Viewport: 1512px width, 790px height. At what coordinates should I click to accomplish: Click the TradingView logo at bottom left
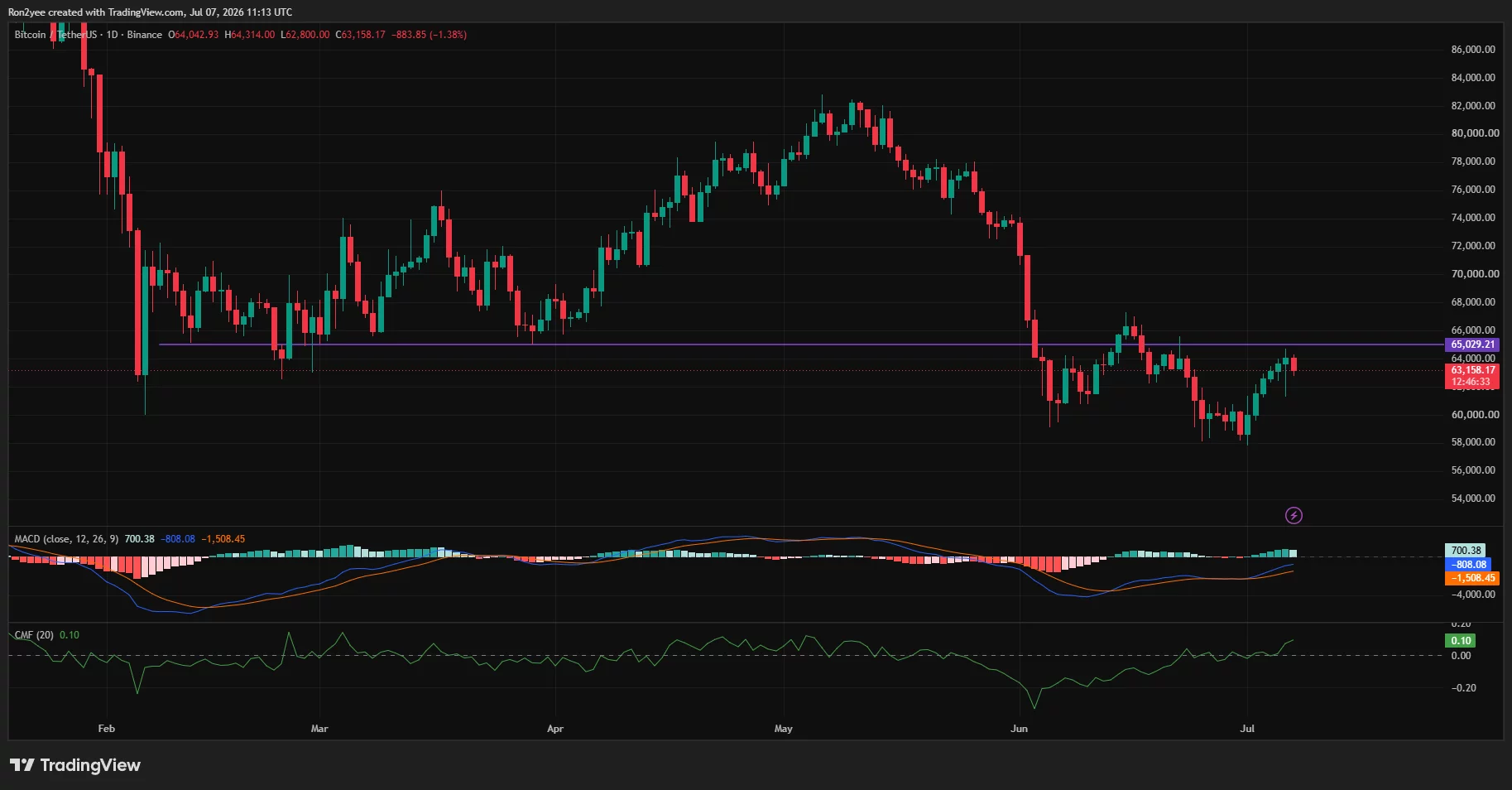pos(75,765)
